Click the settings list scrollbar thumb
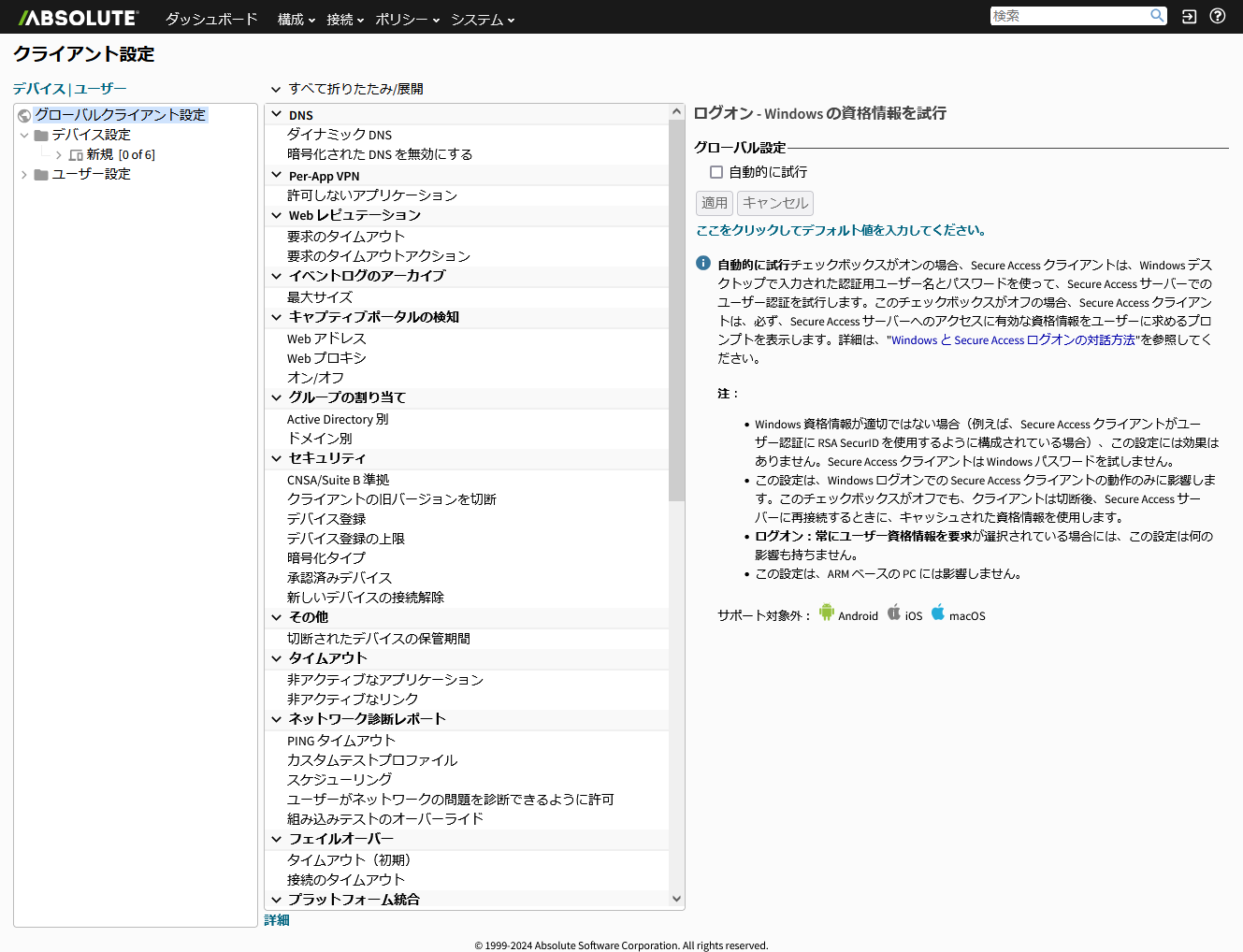The height and width of the screenshot is (952, 1243). point(677,310)
